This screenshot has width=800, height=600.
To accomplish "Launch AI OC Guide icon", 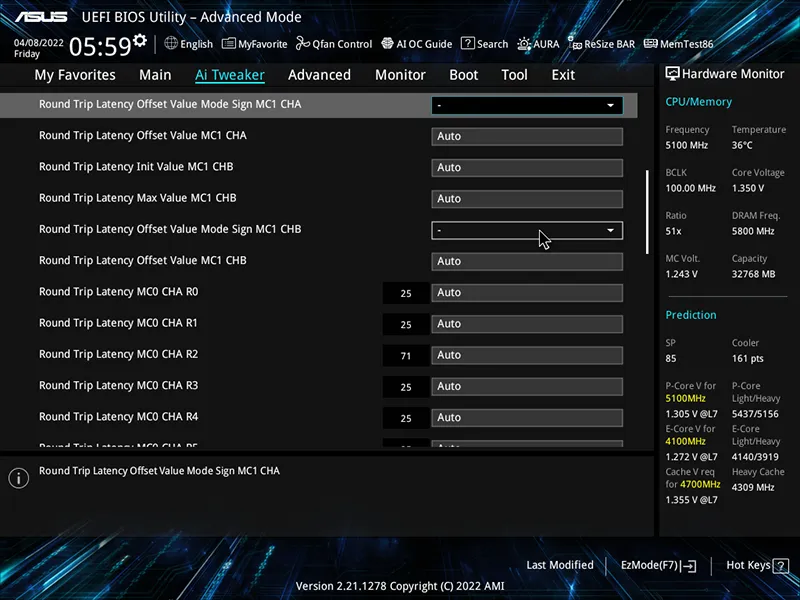I will click(x=388, y=43).
